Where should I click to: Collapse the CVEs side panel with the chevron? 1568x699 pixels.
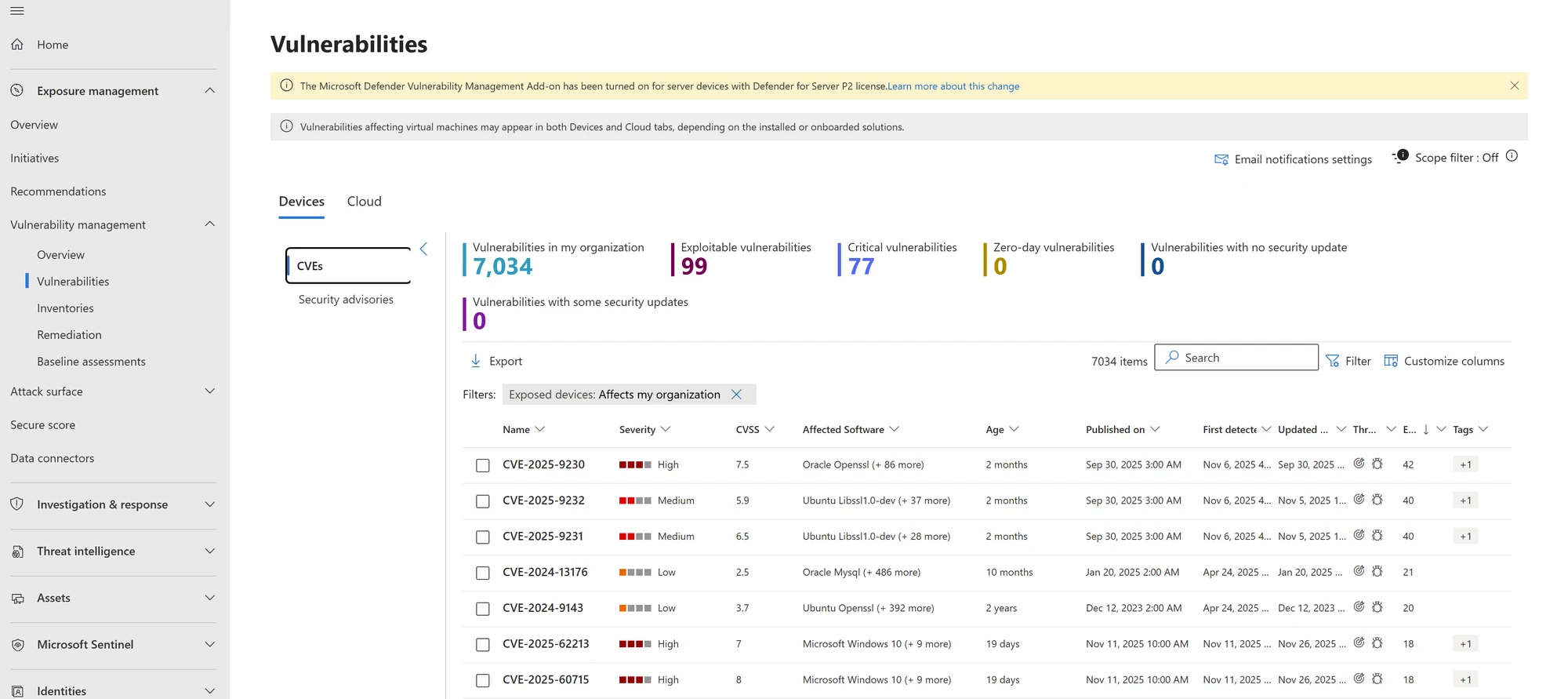423,249
